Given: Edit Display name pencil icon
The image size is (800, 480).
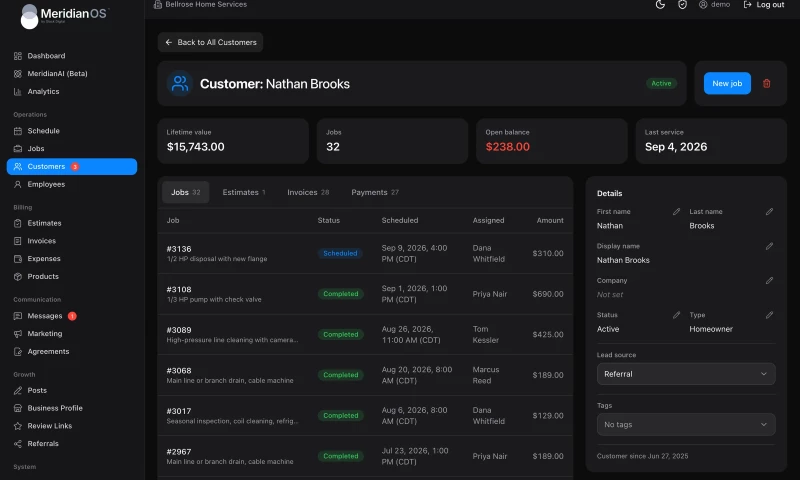Looking at the screenshot, I should point(769,246).
